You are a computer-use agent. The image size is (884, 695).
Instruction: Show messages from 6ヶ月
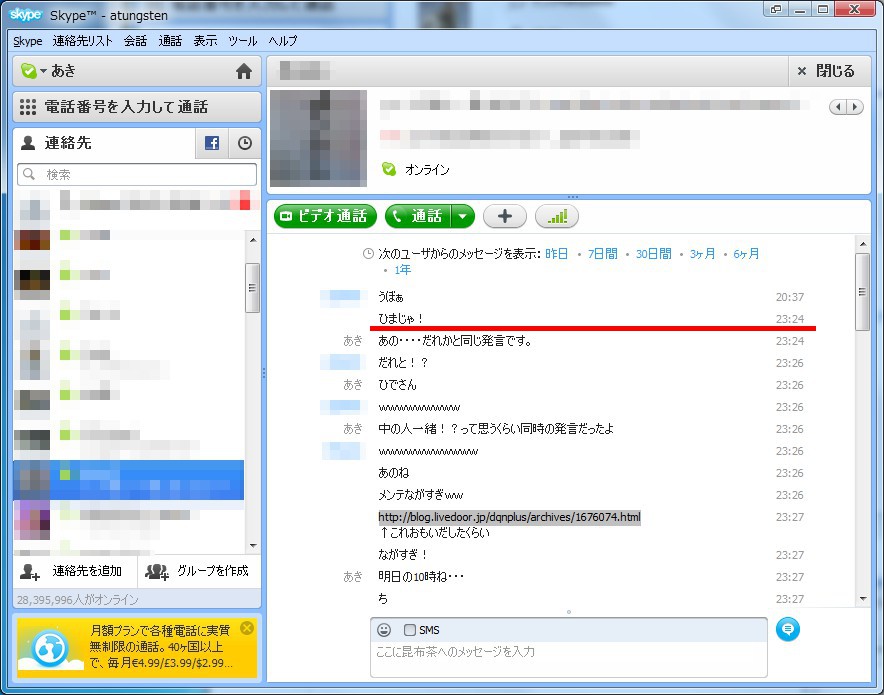[x=746, y=254]
